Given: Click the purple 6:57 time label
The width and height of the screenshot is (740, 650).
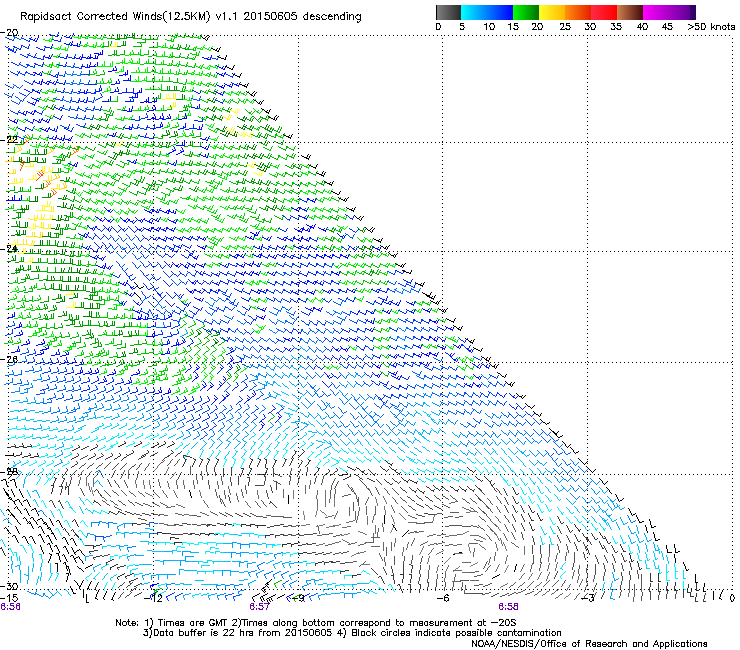Looking at the screenshot, I should (x=260, y=607).
